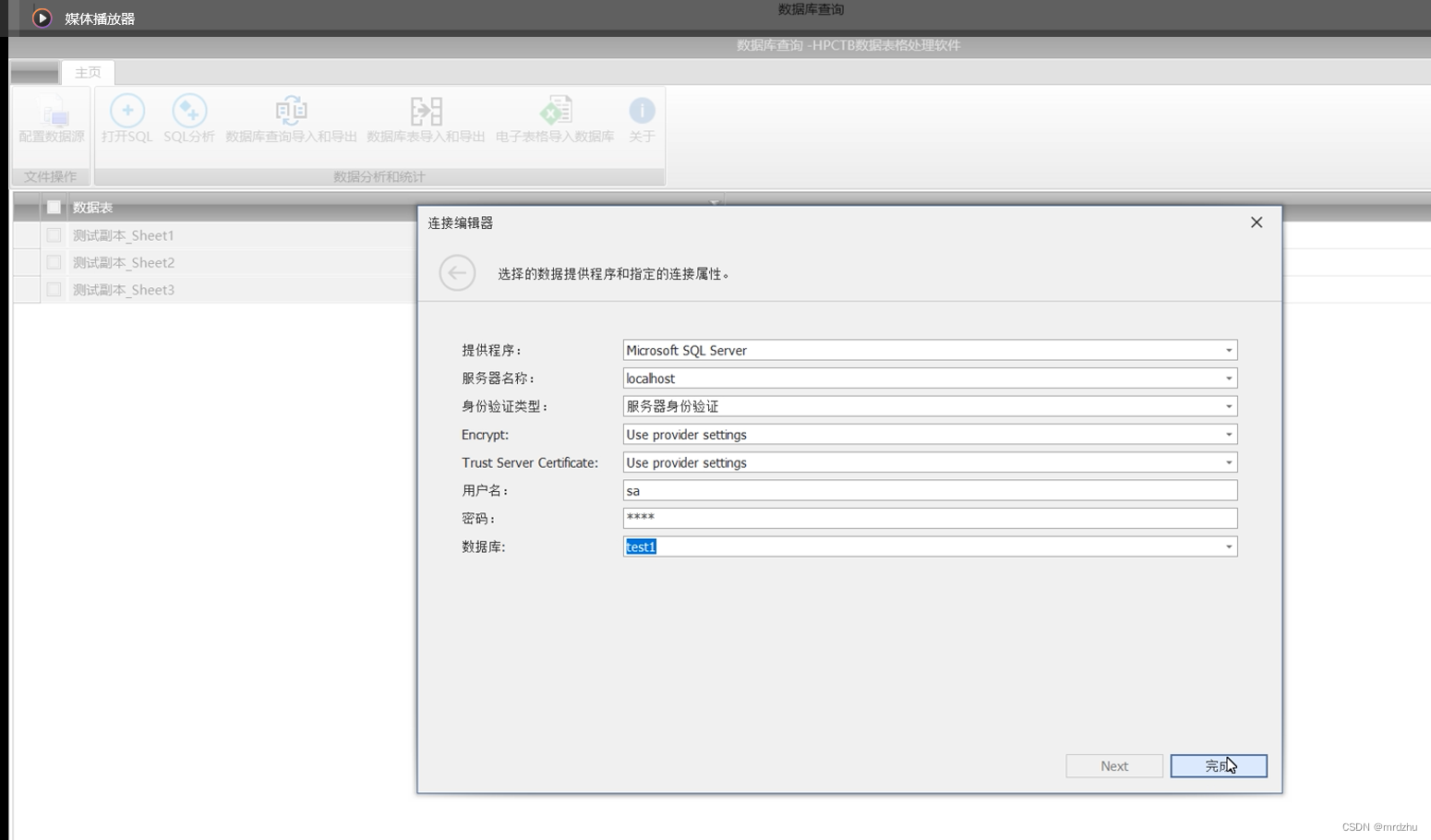Viewport: 1431px width, 840px height.
Task: Check the 测试副本_Sheet1 checkbox
Action: coord(54,235)
